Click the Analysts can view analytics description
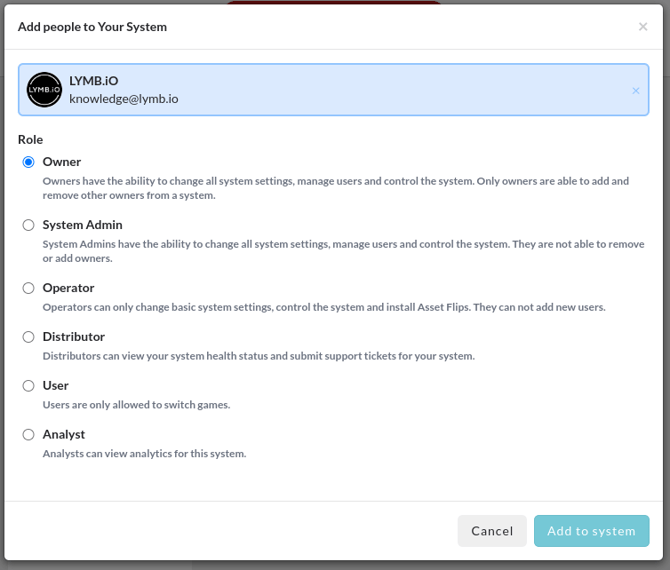Viewport: 670px width, 570px height. tap(144, 453)
